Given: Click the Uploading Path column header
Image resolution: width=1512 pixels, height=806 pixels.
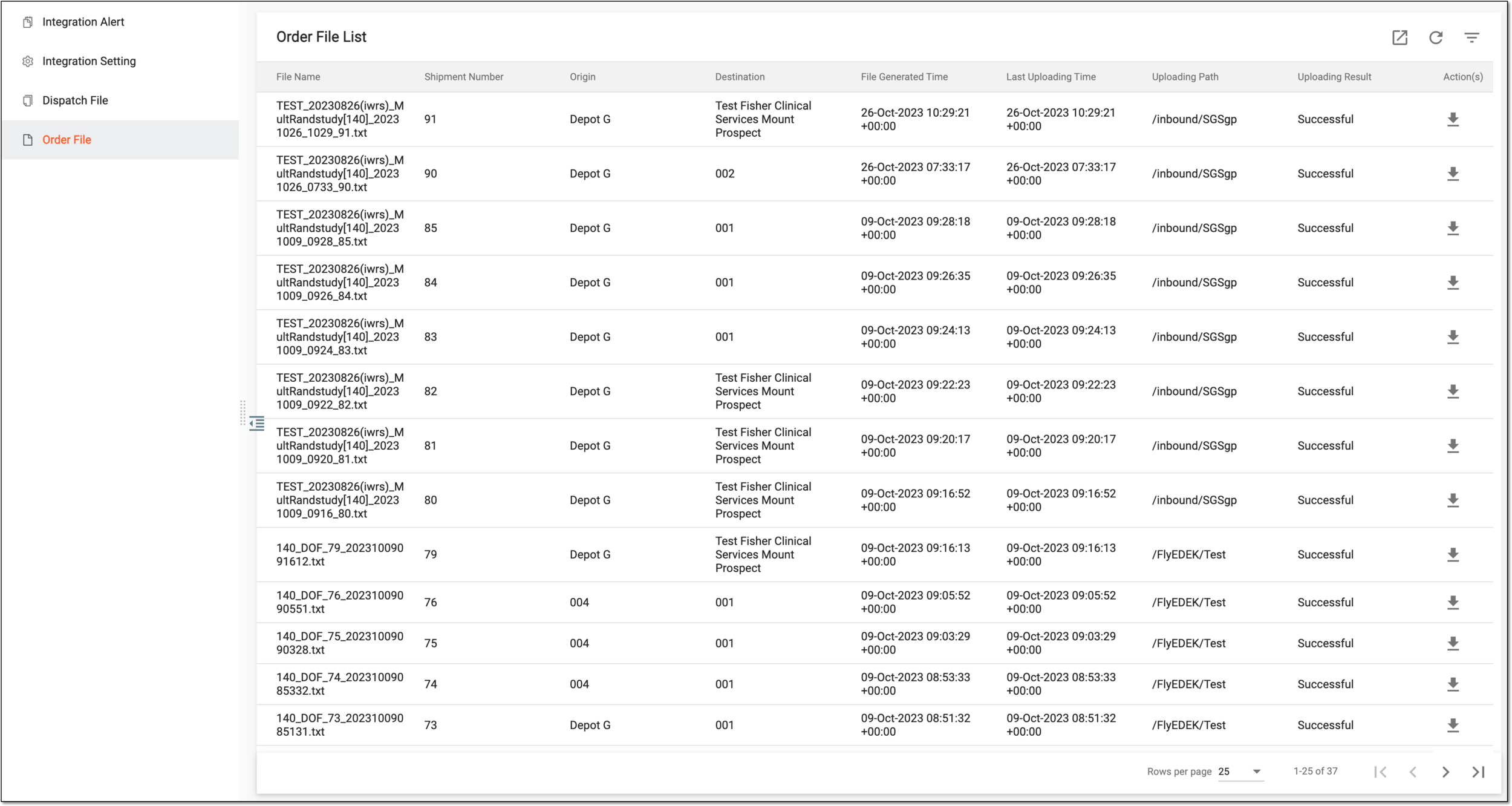Looking at the screenshot, I should [x=1185, y=77].
